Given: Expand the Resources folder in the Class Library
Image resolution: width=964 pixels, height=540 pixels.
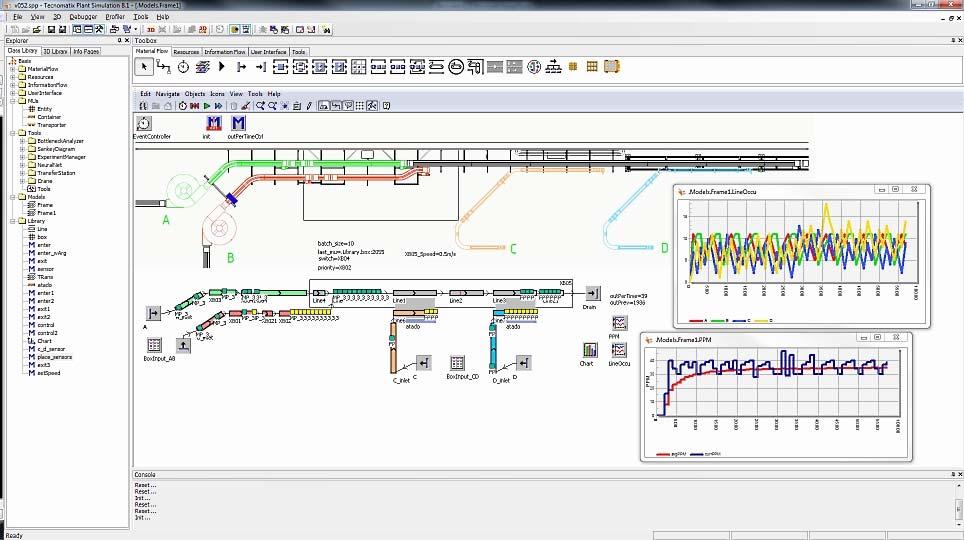Looking at the screenshot, I should click(12, 77).
